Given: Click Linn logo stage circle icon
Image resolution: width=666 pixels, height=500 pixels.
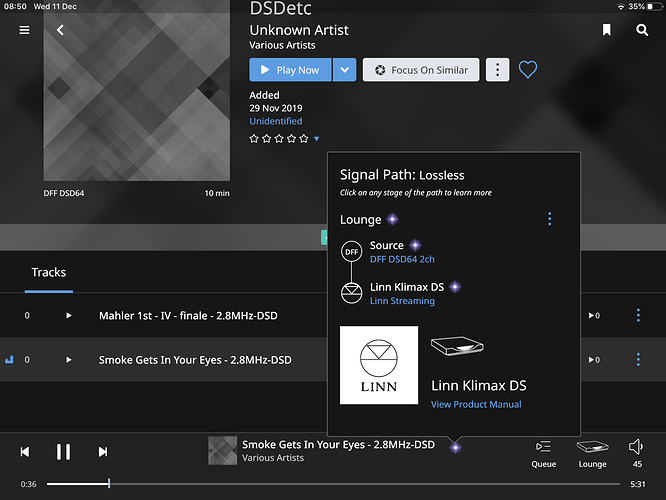Looking at the screenshot, I should coord(351,293).
